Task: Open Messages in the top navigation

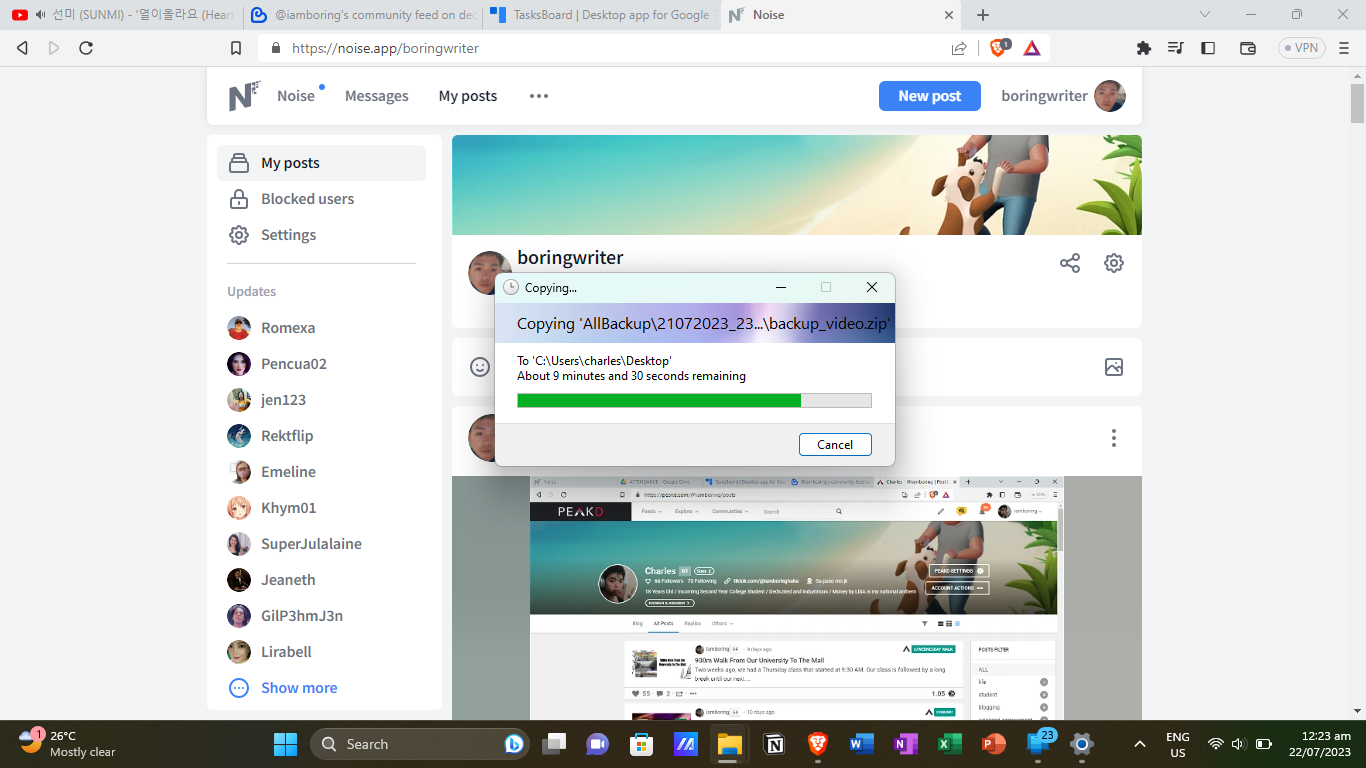Action: pos(377,96)
